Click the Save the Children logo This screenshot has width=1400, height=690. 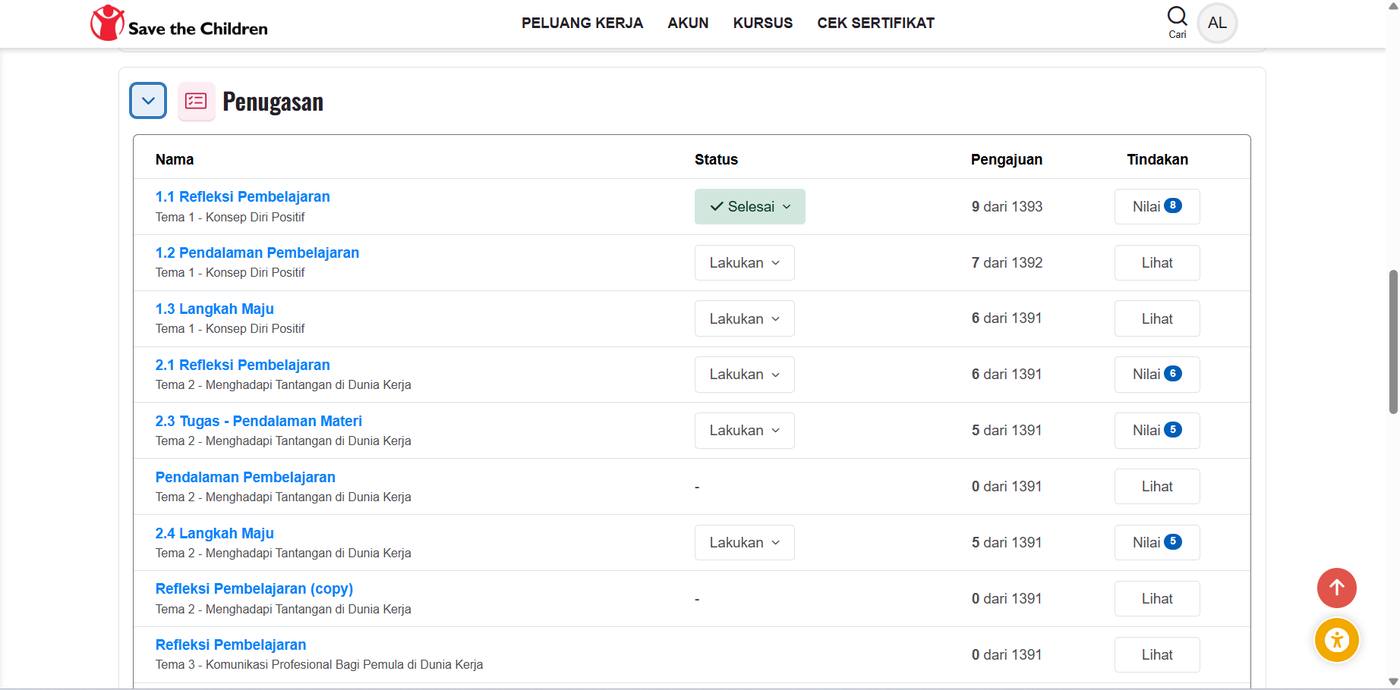pyautogui.click(x=179, y=23)
